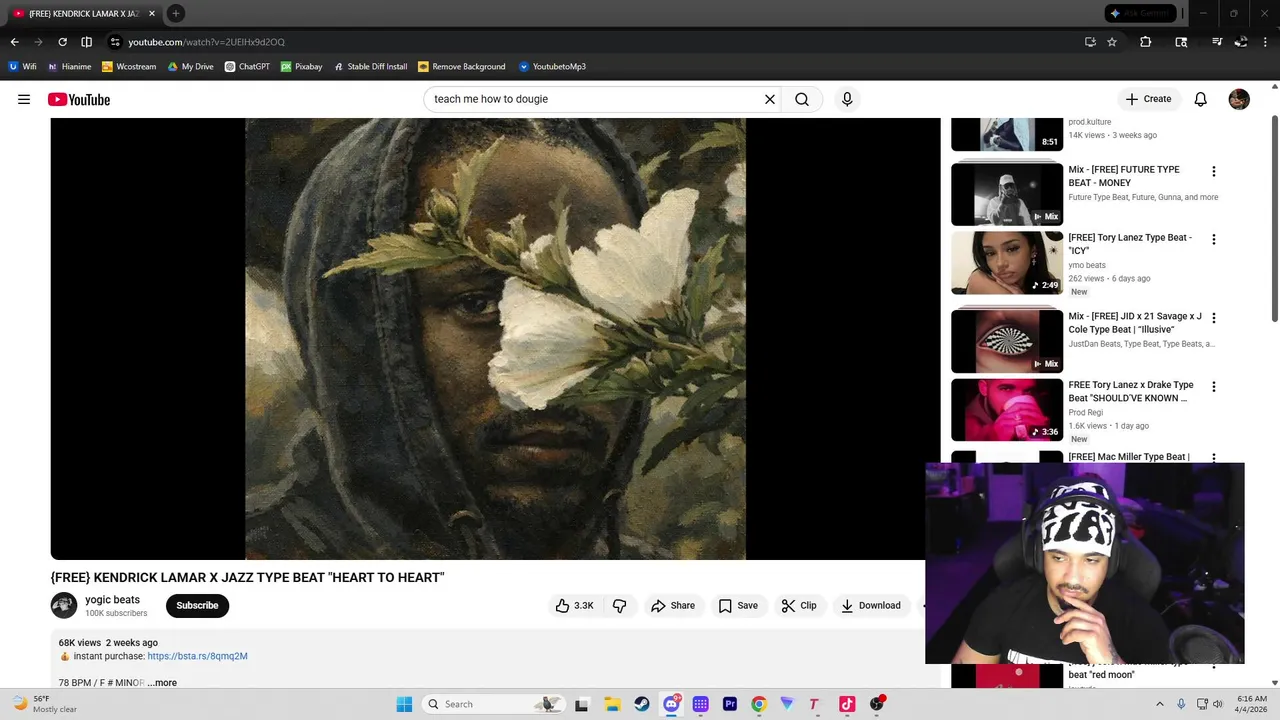This screenshot has width=1280, height=720.
Task: Open options for JID x 21 Savage mix
Action: pyautogui.click(x=1214, y=318)
